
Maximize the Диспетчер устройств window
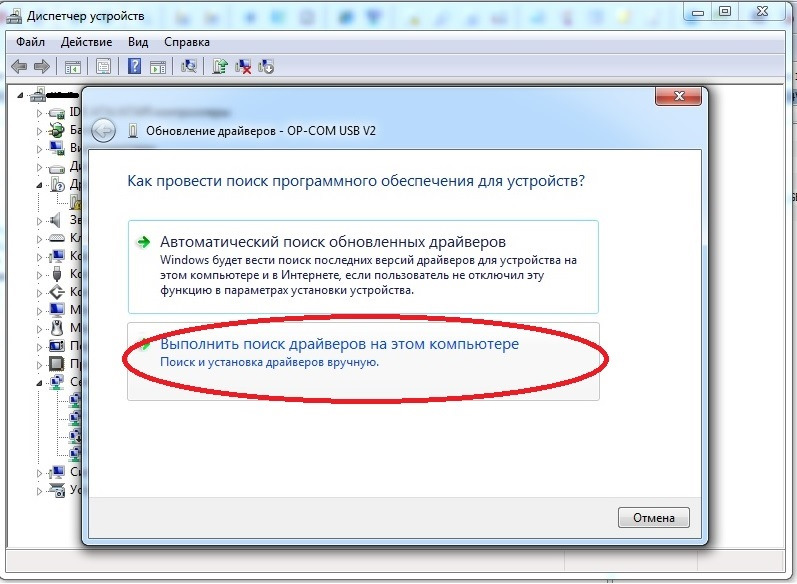725,12
